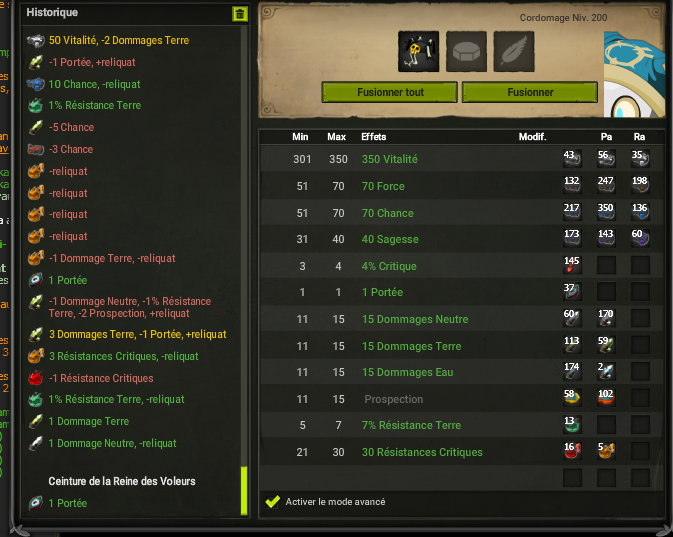Click the empty feather signature slot
Viewport: 673px width, 537px height.
(514, 52)
